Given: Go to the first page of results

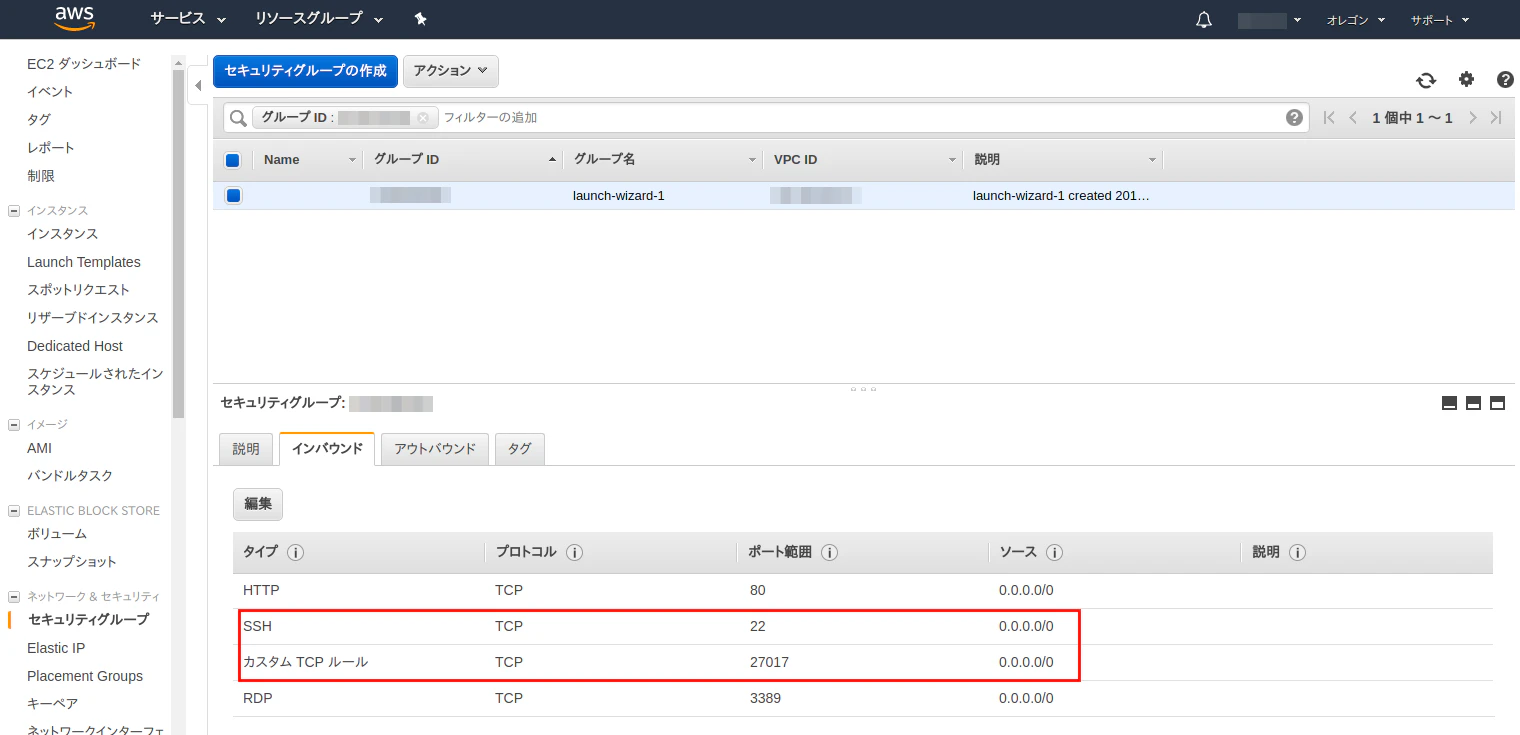Looking at the screenshot, I should (1329, 118).
